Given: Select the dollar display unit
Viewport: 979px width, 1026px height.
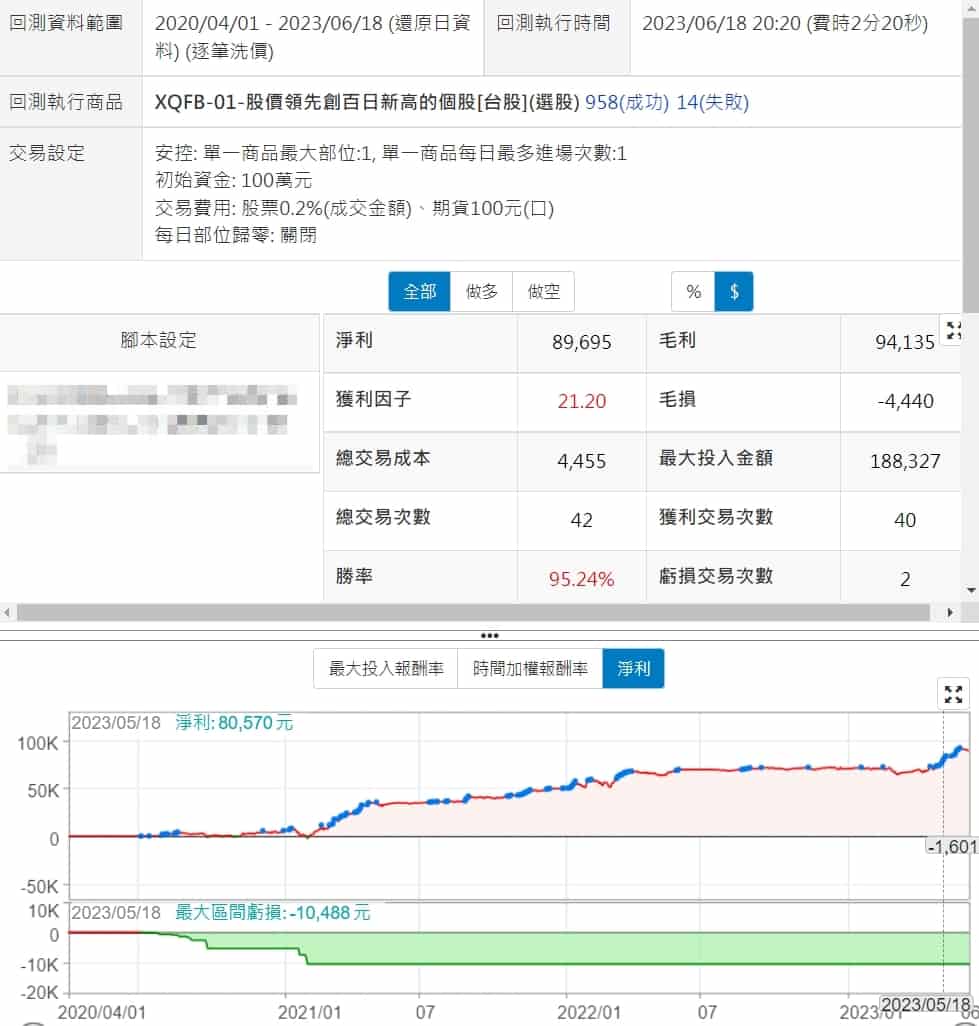Looking at the screenshot, I should [735, 292].
